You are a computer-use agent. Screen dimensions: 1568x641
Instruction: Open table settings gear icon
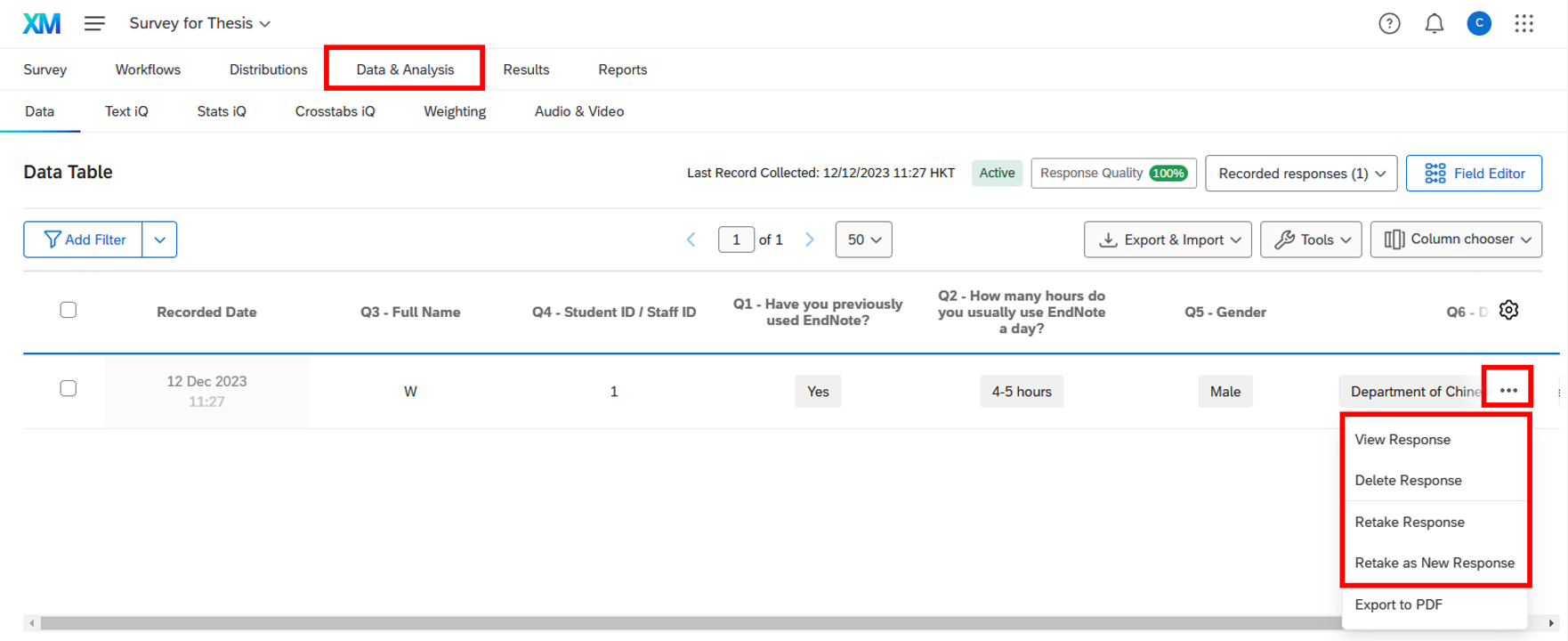pyautogui.click(x=1508, y=310)
